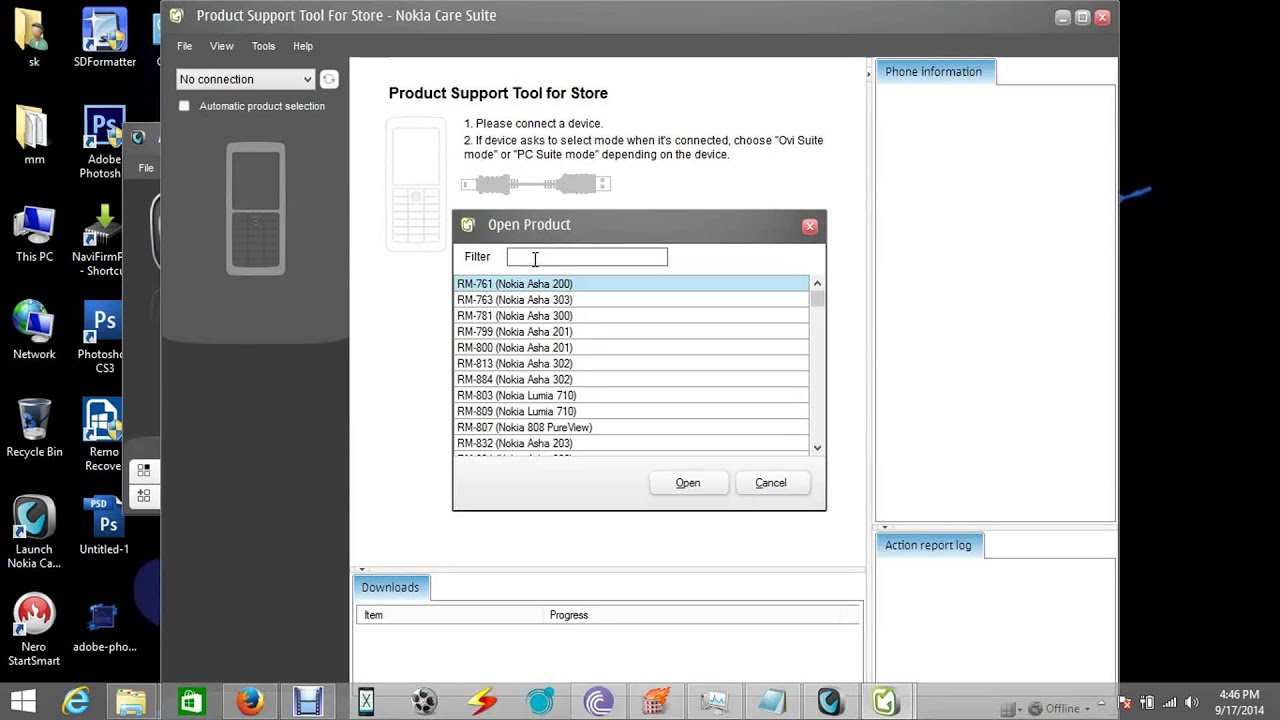Open the adobe-pho... desktop item
1280x720 pixels.
(x=104, y=627)
